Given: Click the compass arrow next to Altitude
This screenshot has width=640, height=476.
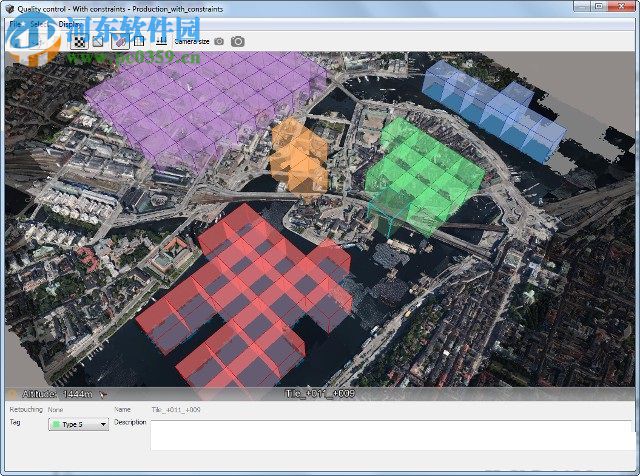Looking at the screenshot, I should click(103, 394).
